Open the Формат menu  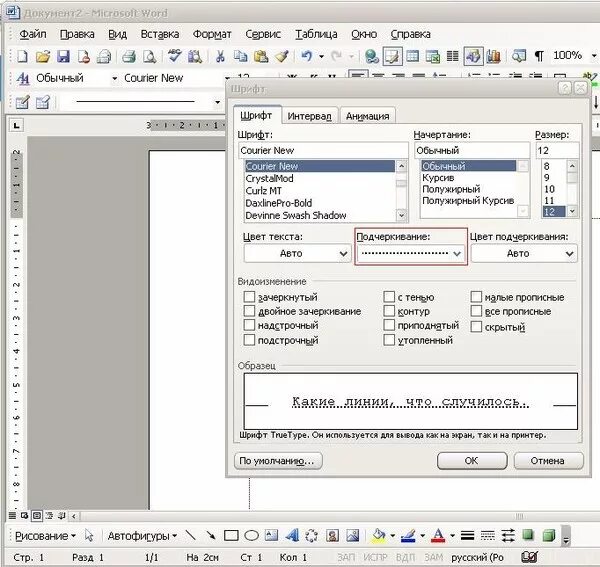click(x=212, y=34)
